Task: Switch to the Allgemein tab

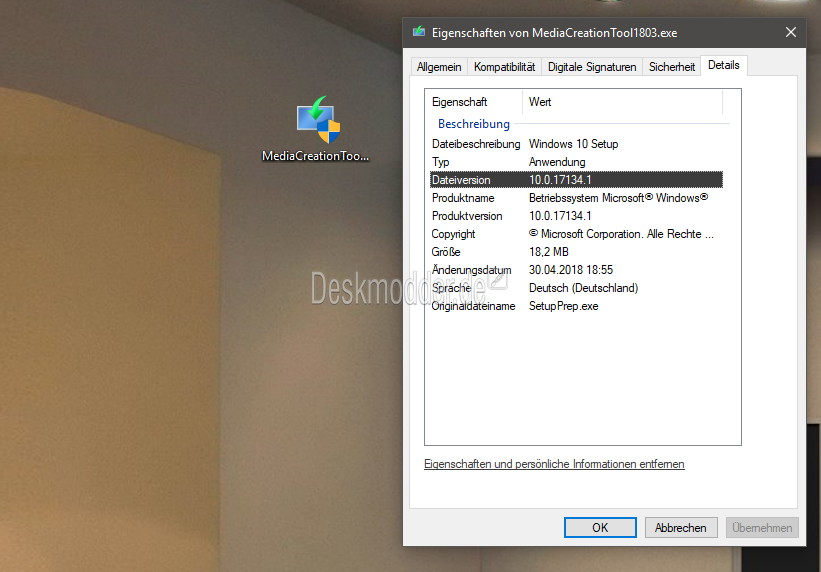Action: pos(439,67)
